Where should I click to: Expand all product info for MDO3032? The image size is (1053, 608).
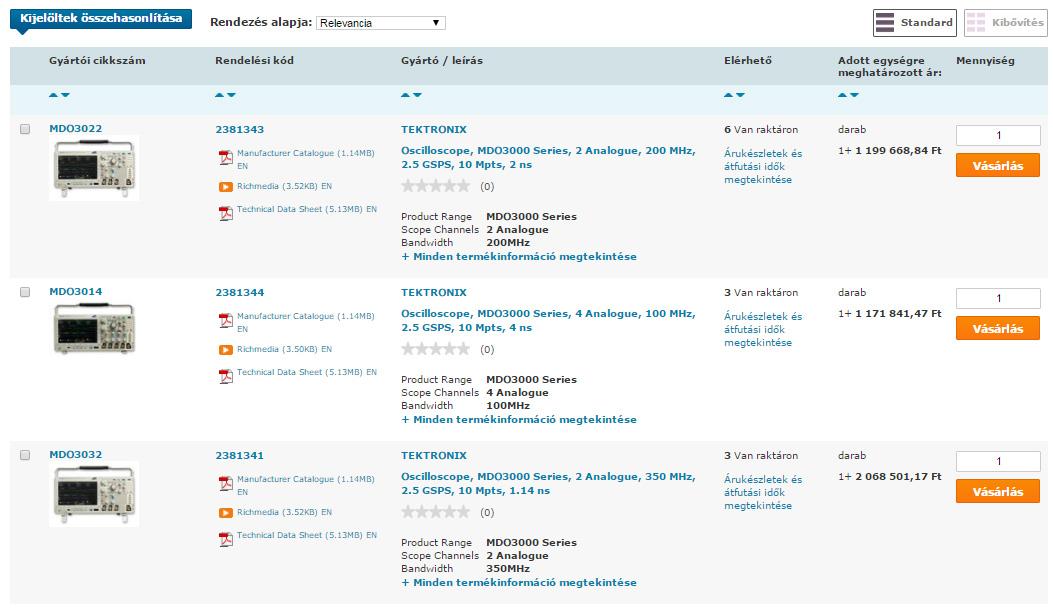518,583
